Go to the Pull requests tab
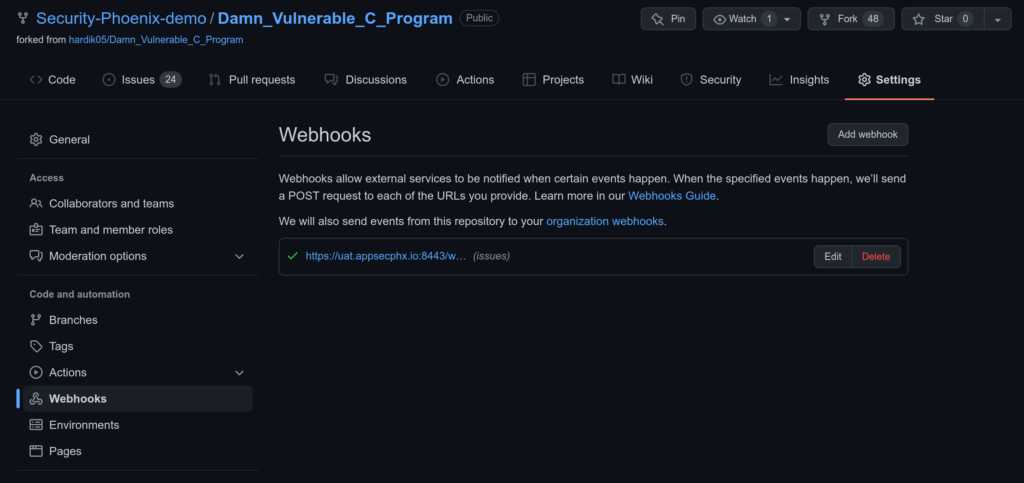 point(251,80)
